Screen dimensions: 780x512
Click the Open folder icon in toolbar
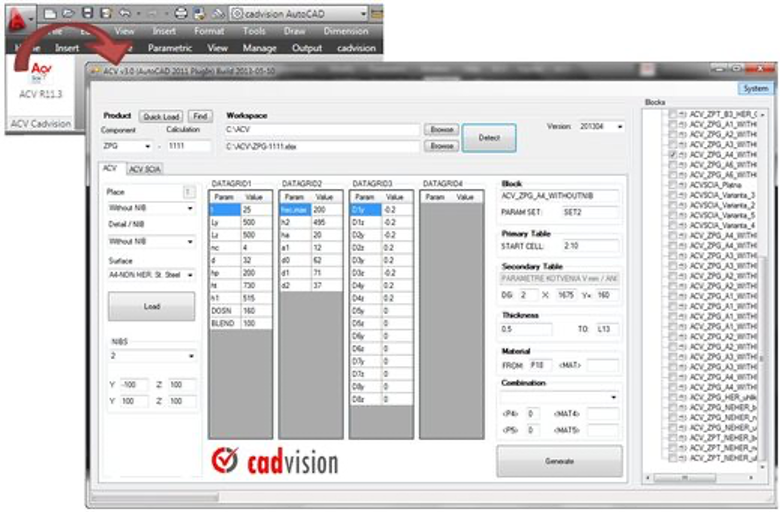68,13
